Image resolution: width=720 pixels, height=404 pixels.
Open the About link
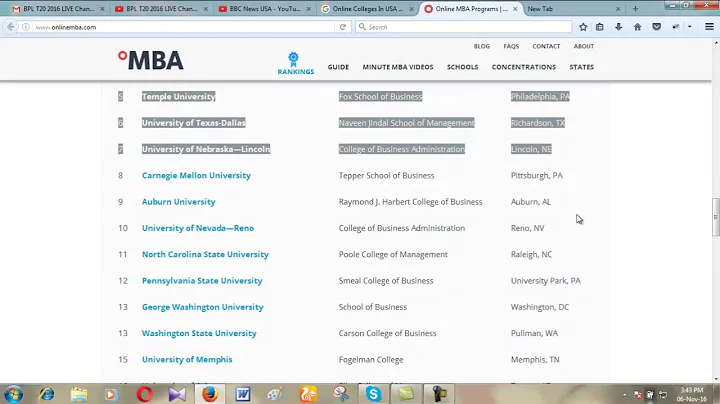(584, 46)
